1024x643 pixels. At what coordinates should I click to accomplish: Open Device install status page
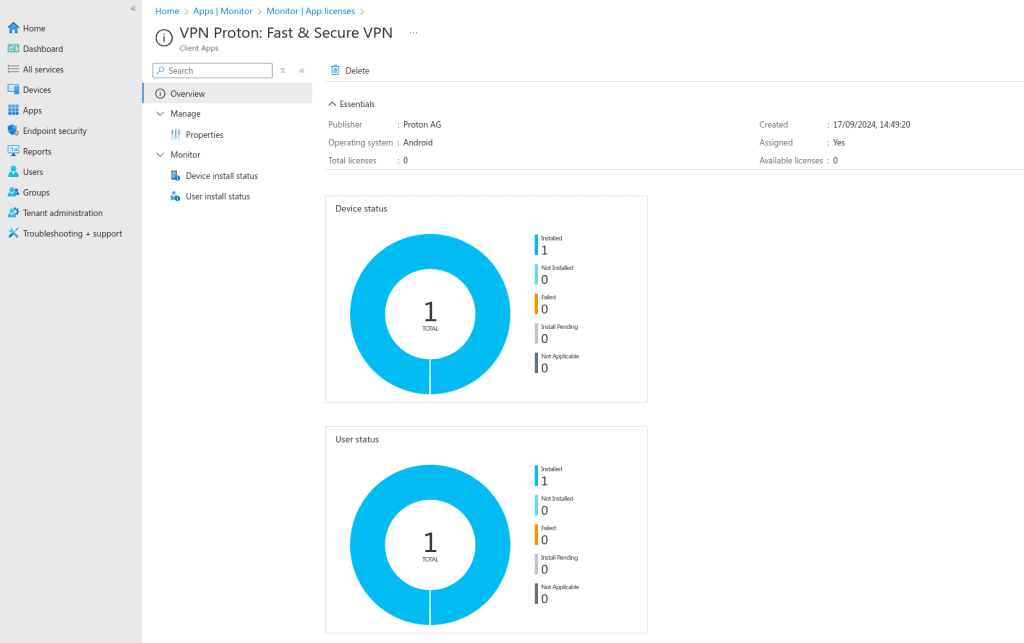[x=221, y=176]
